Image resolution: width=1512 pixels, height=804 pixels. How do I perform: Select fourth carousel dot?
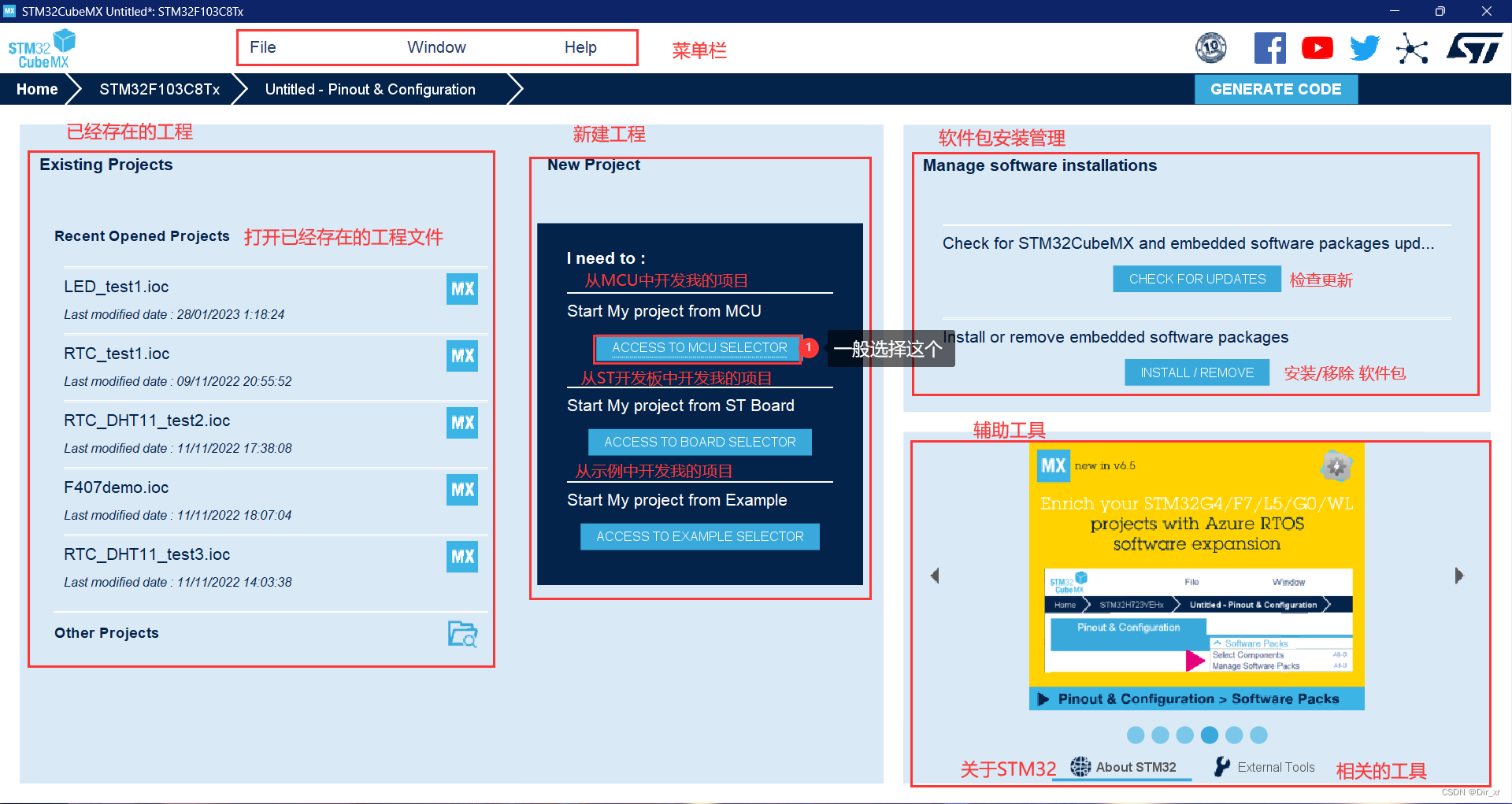[1210, 735]
